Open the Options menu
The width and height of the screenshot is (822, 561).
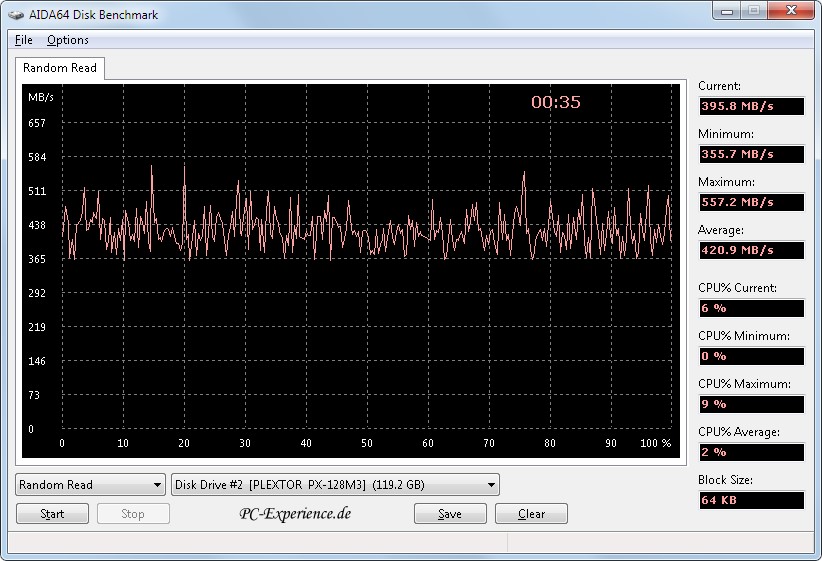68,40
